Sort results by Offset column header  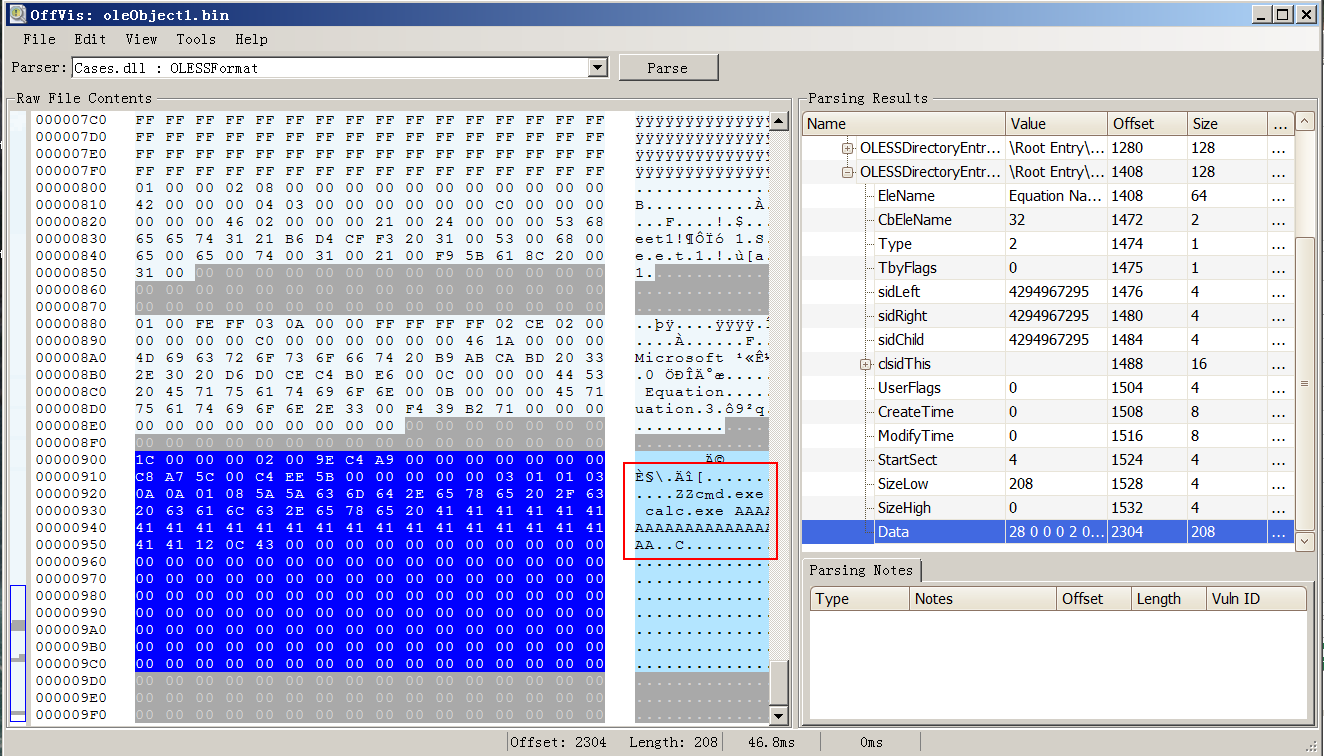click(x=1148, y=124)
